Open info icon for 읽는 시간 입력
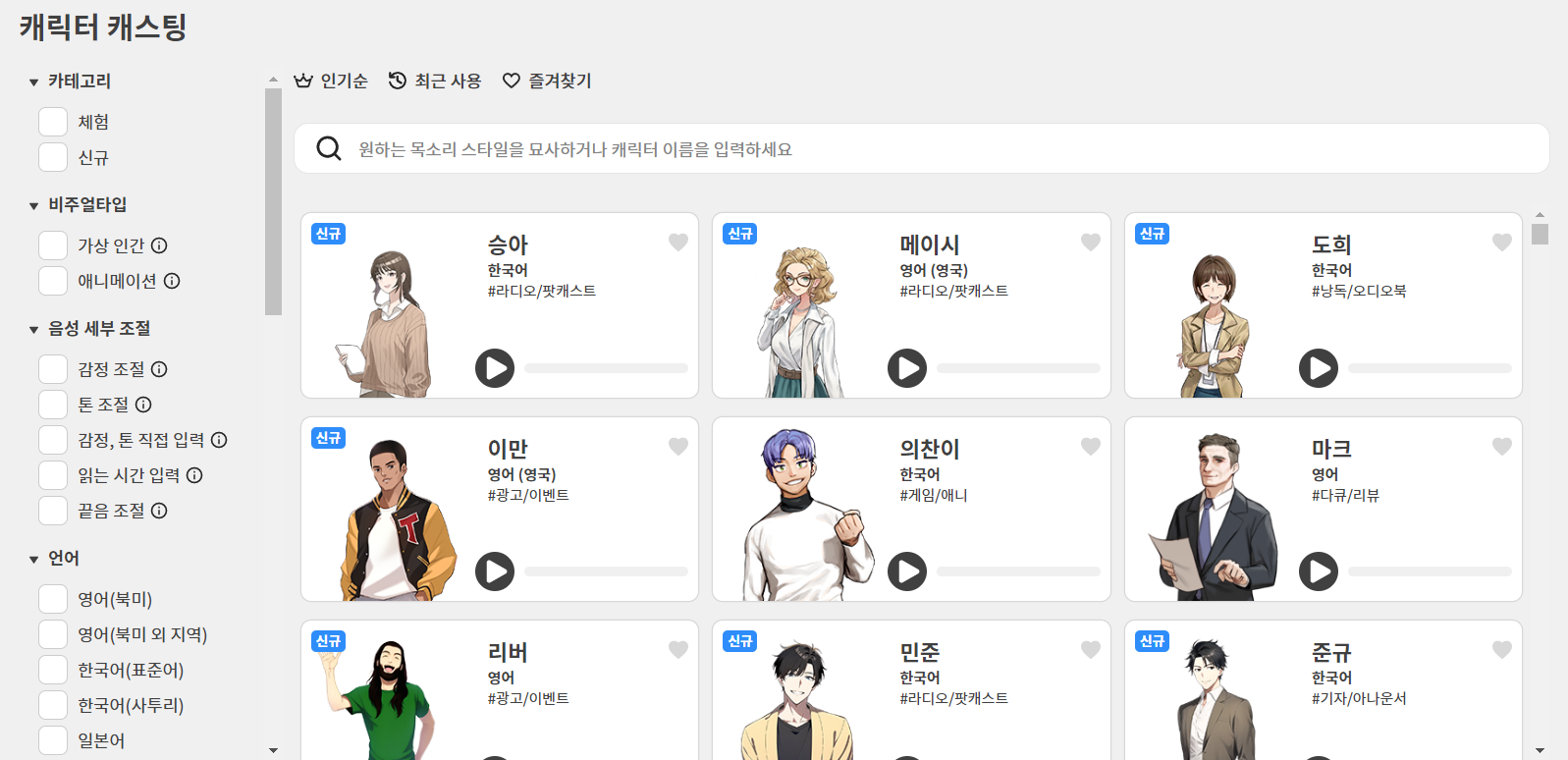Image resolution: width=1568 pixels, height=760 pixels. click(x=194, y=475)
